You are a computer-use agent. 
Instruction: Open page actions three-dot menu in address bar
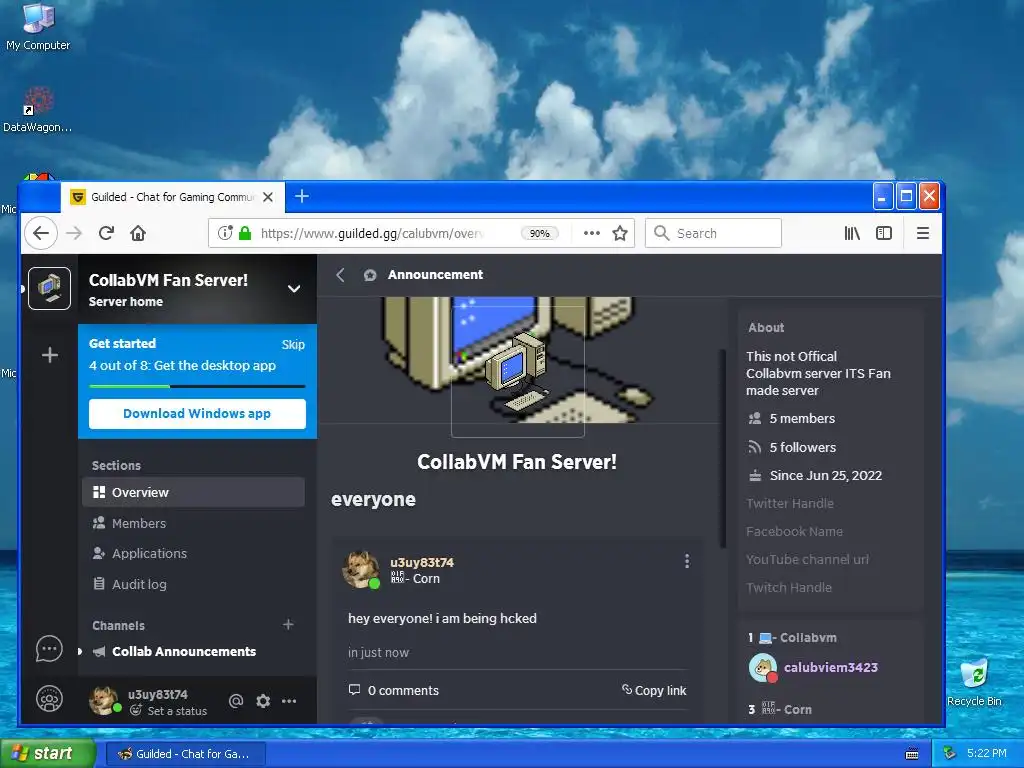pyautogui.click(x=592, y=233)
